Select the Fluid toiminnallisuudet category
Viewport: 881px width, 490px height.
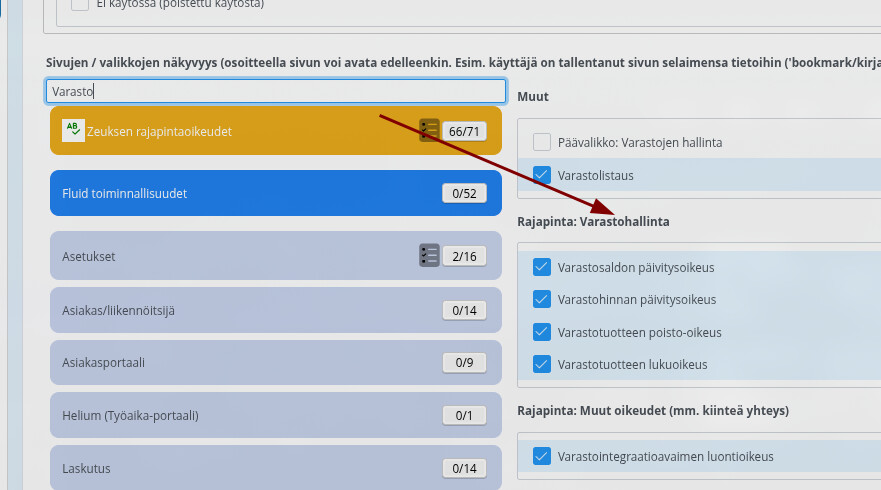[240, 193]
